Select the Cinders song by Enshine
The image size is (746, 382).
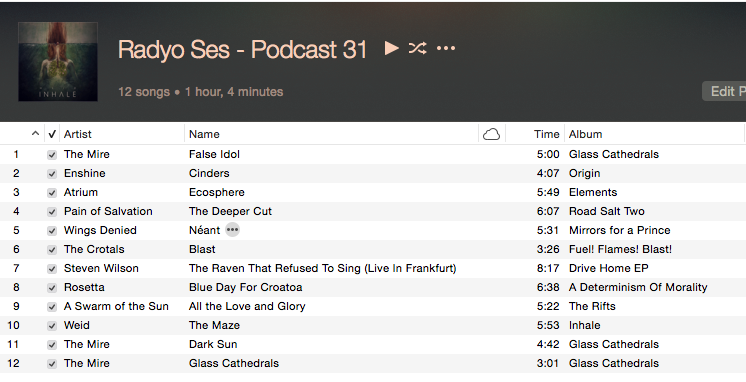click(x=373, y=173)
